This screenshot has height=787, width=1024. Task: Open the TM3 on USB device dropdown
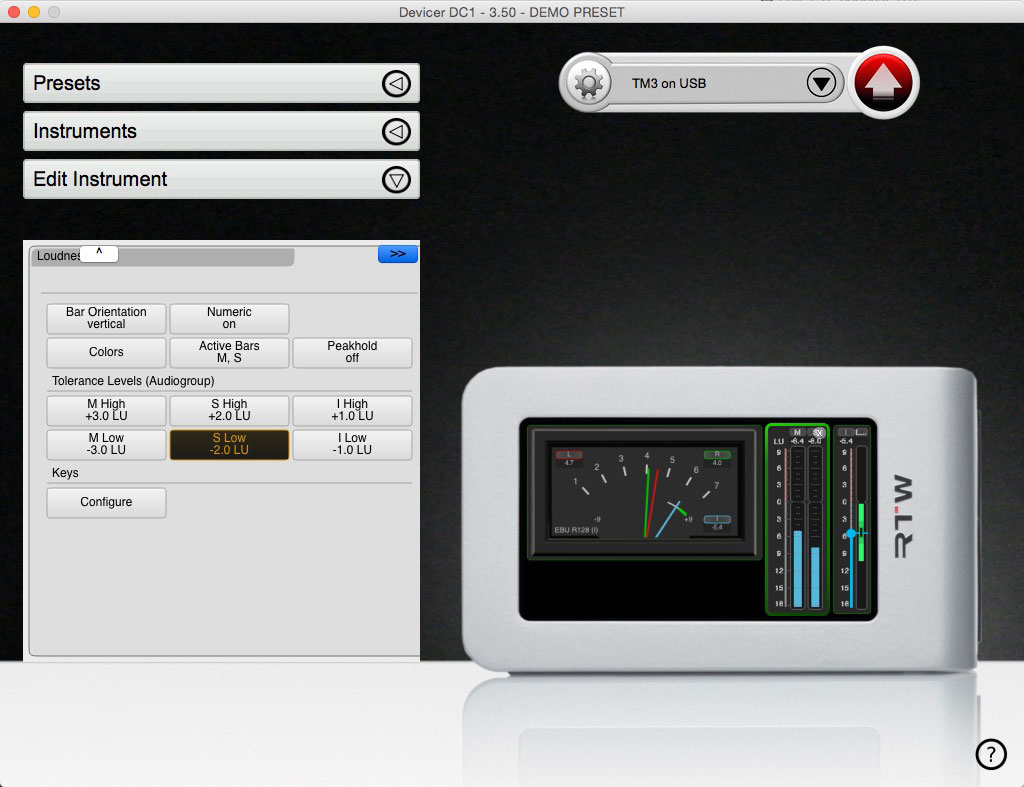pos(822,83)
